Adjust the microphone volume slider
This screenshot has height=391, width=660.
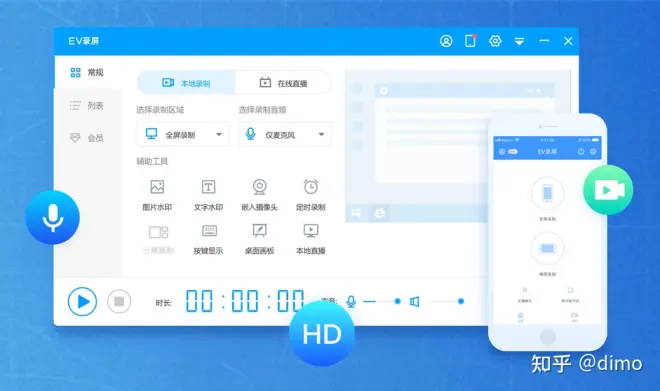tap(382, 301)
